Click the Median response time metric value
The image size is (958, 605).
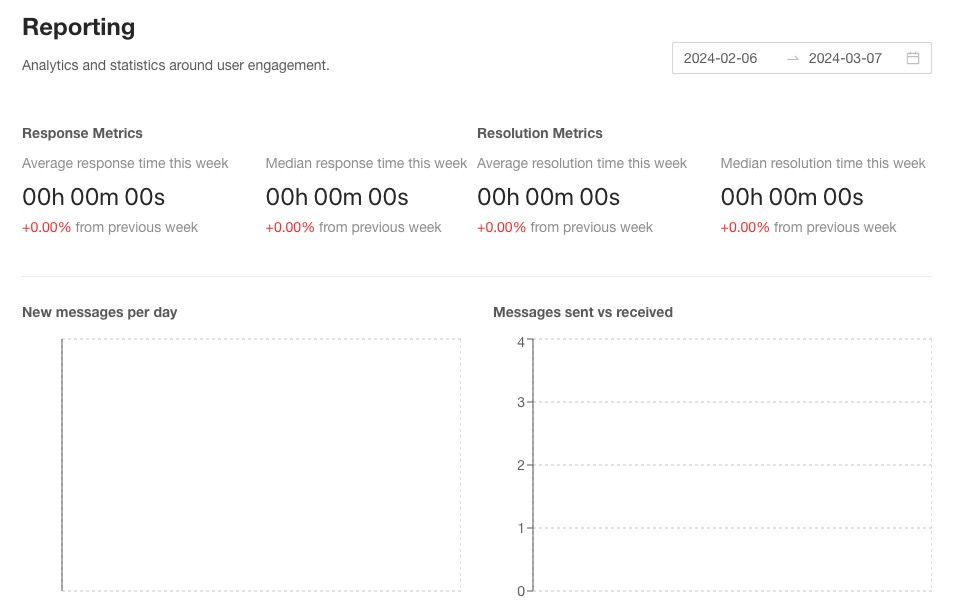pyautogui.click(x=336, y=197)
